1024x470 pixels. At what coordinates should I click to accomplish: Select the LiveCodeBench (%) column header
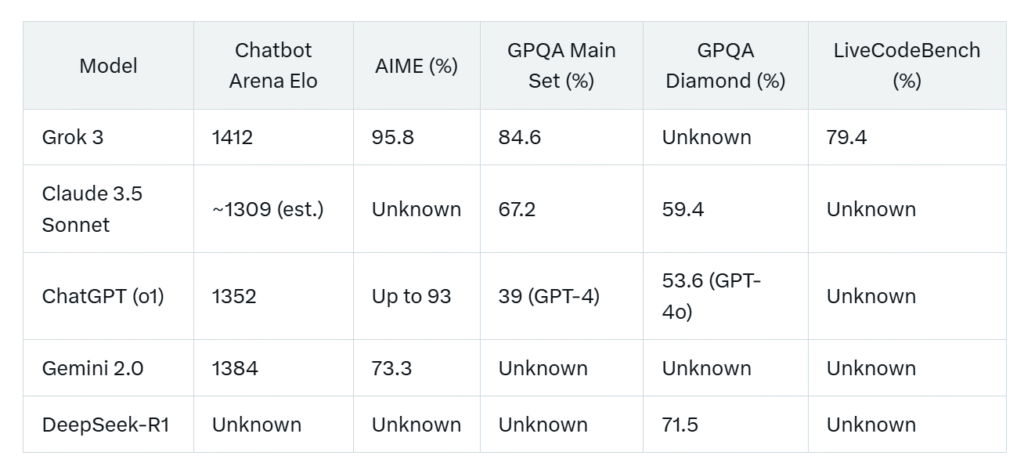pos(906,66)
